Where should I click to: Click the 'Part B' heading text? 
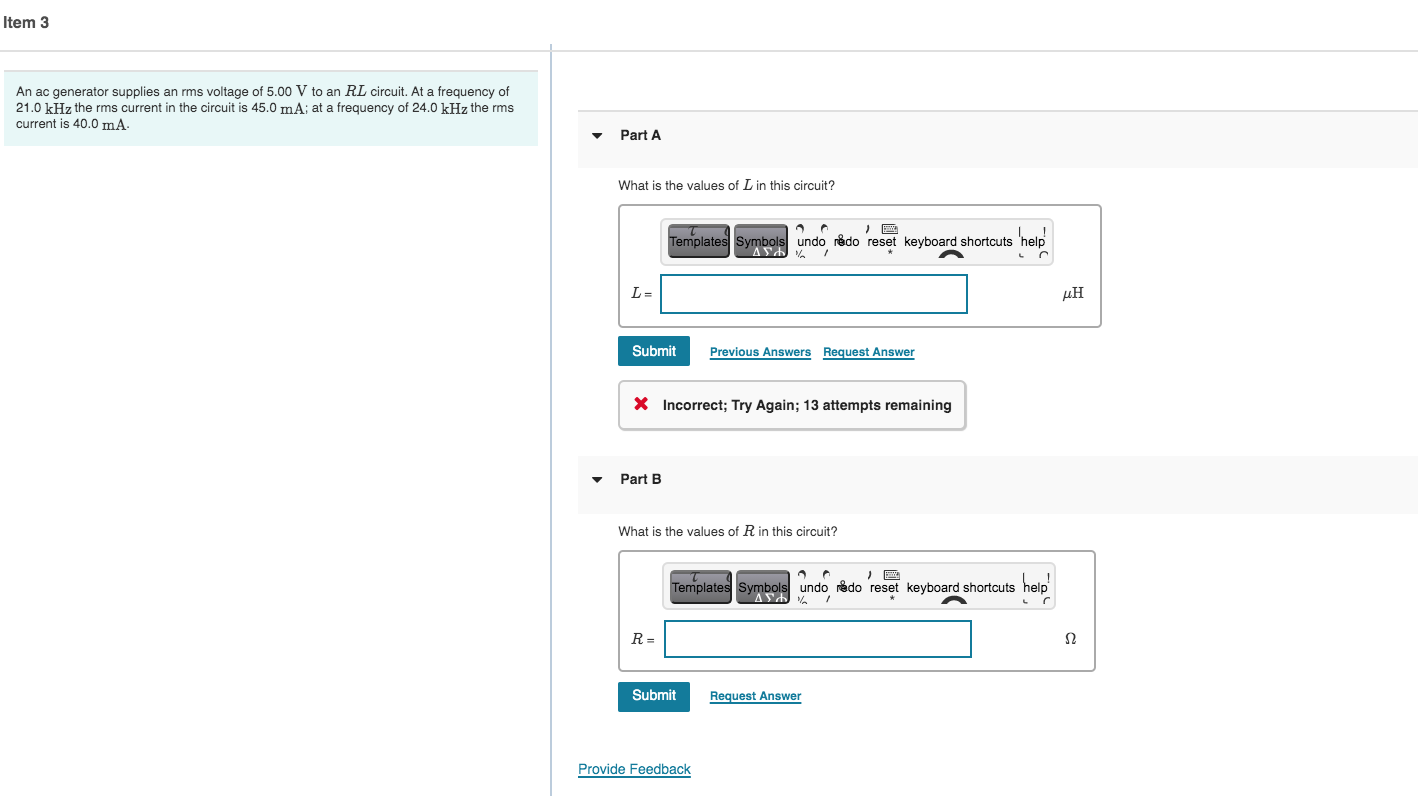pos(640,479)
